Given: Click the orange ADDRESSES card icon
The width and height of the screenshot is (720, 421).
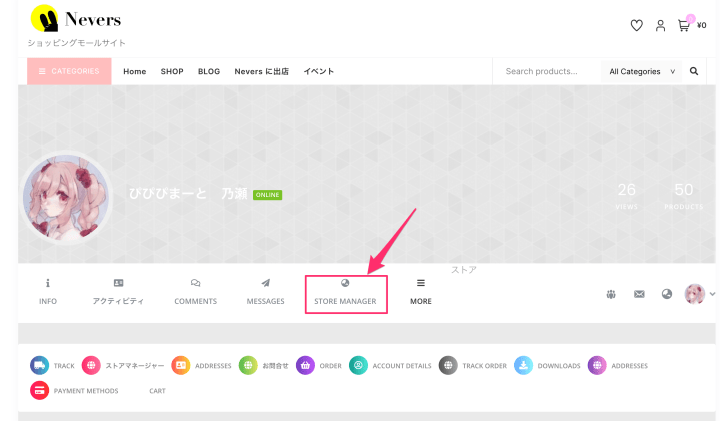Looking at the screenshot, I should (x=181, y=365).
